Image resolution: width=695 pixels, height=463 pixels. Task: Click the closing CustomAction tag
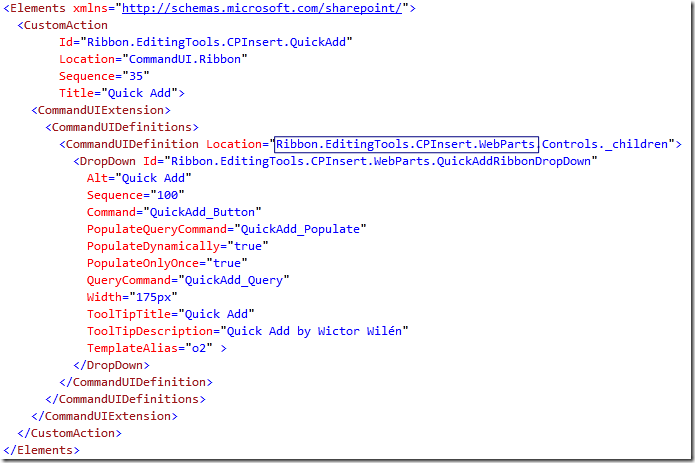pos(69,433)
